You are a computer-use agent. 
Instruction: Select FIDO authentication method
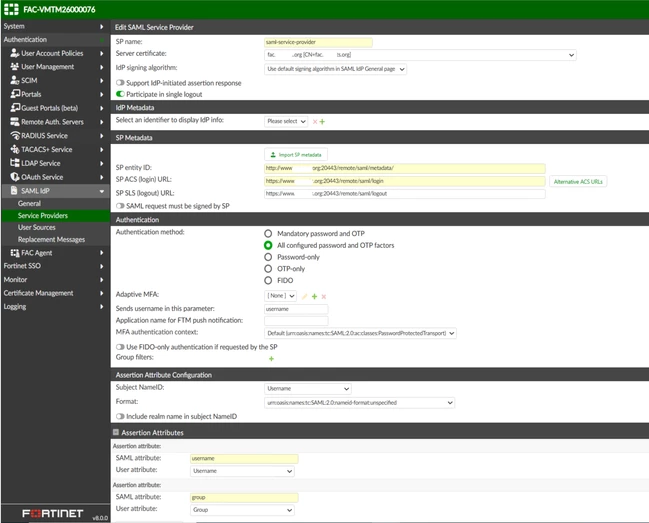(268, 280)
